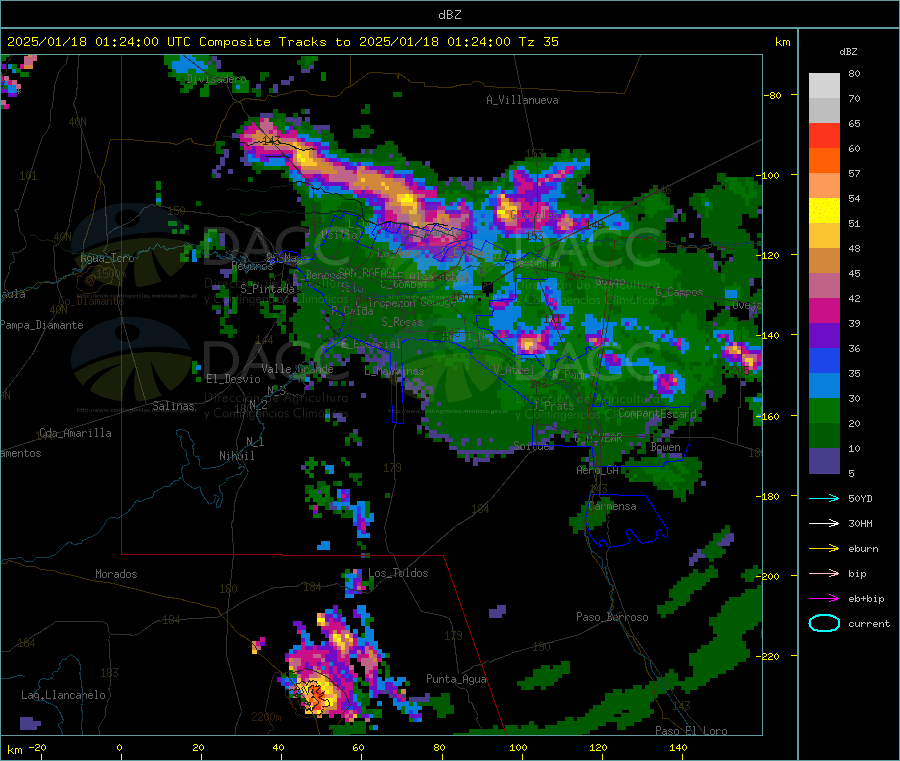This screenshot has width=900, height=761.
Task: Click the 'A_Villanueva' map label
Action: (x=522, y=100)
